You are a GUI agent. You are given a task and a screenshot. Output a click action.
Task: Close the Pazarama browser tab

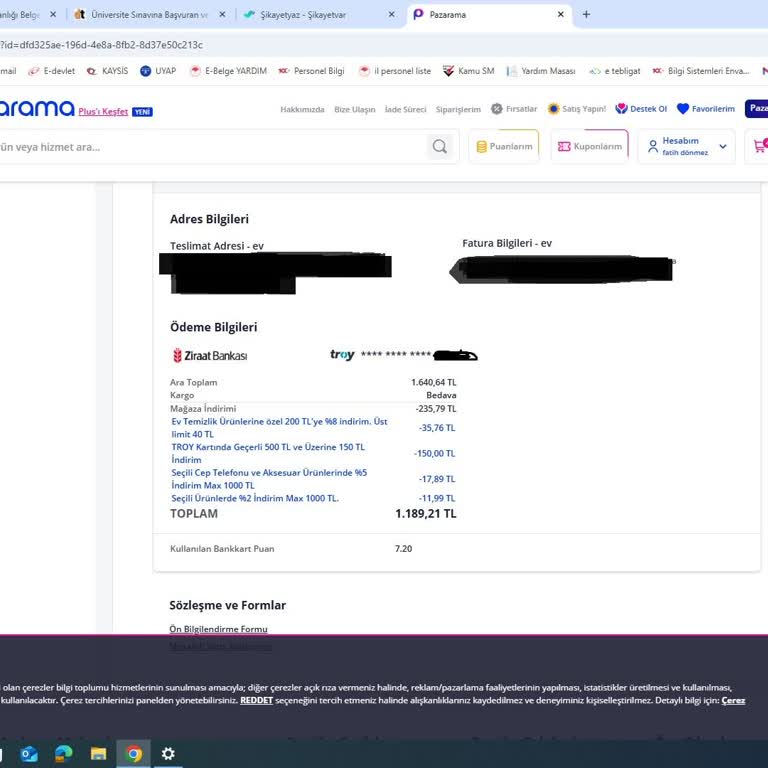(x=561, y=15)
